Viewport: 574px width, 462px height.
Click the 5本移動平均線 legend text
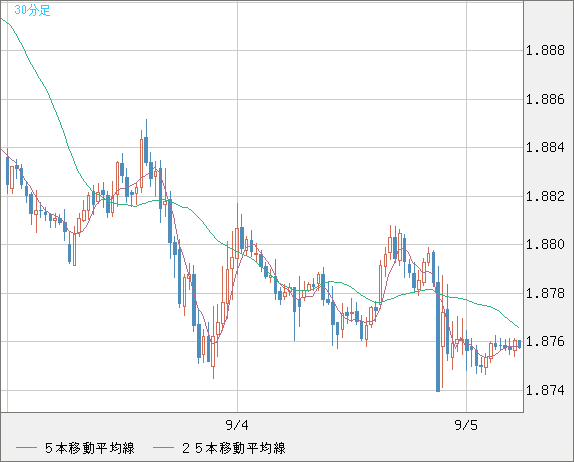[90, 448]
